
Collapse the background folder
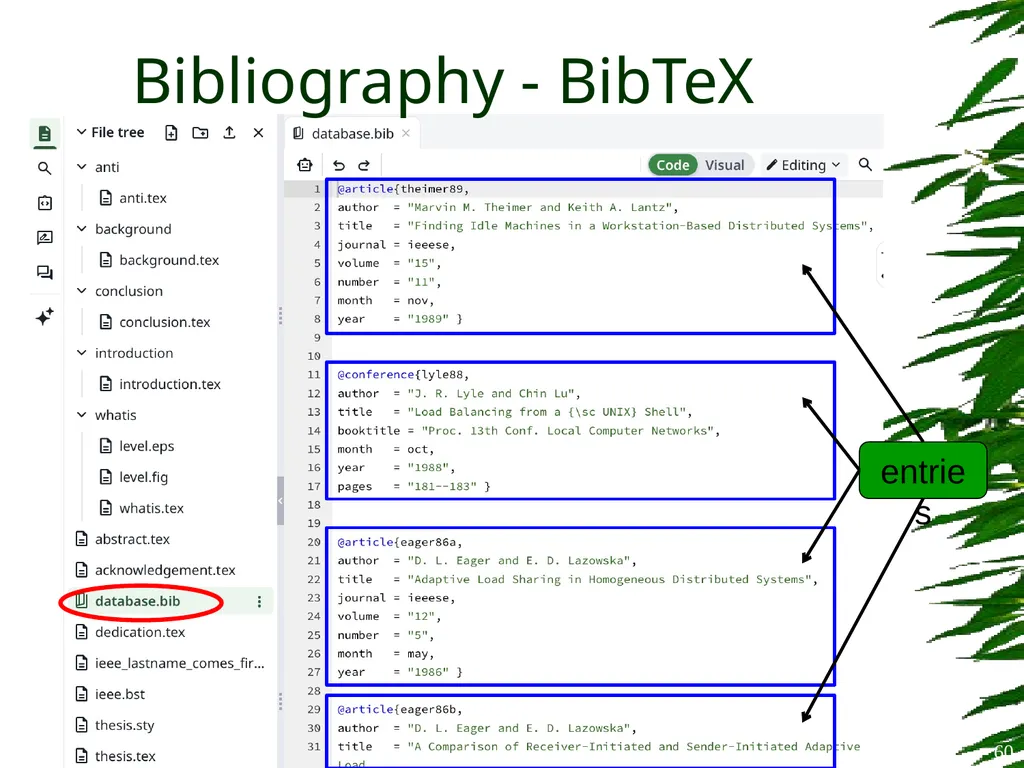pyautogui.click(x=82, y=229)
